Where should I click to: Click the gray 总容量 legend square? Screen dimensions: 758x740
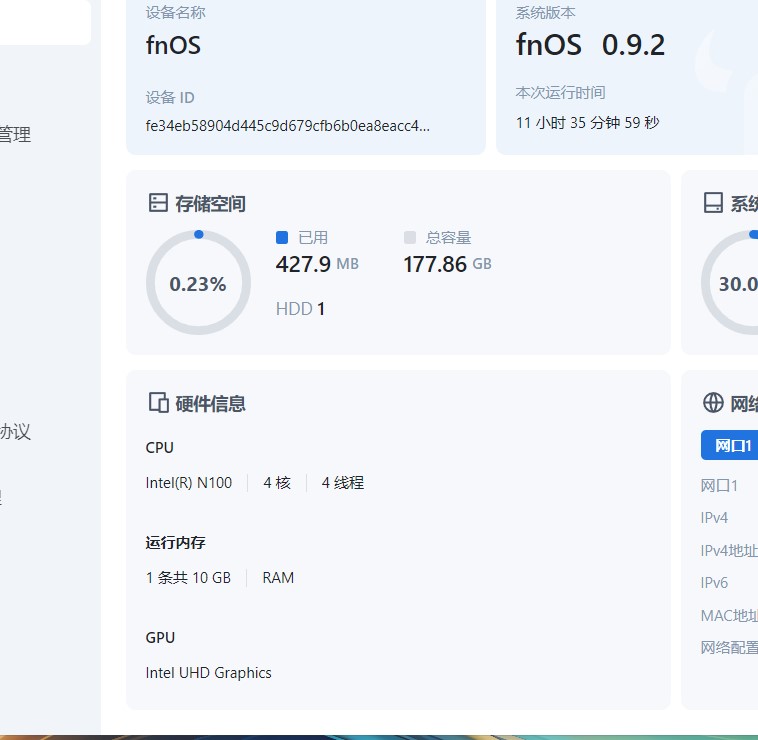[x=409, y=237]
